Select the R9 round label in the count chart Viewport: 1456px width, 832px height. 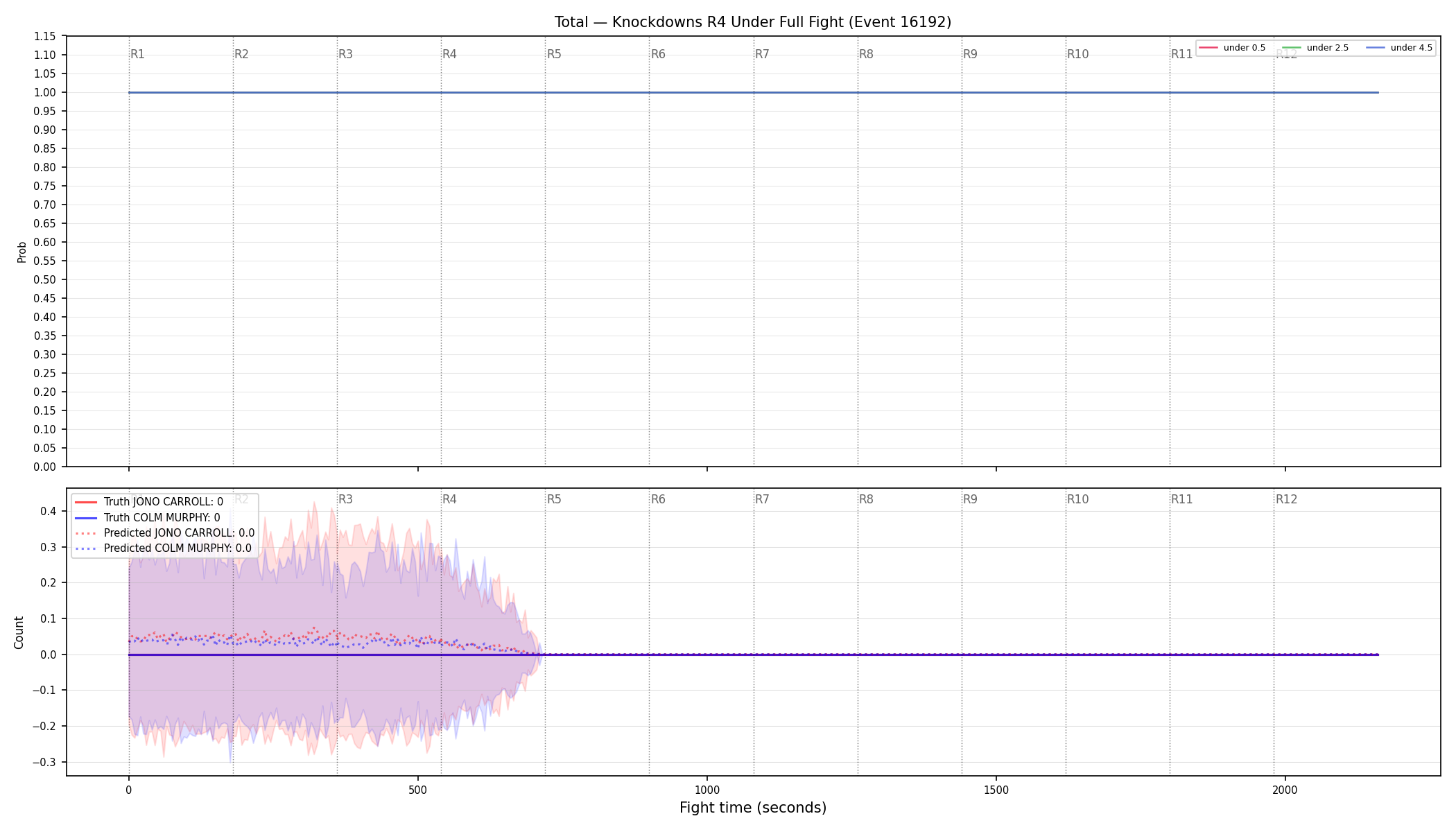[x=970, y=499]
